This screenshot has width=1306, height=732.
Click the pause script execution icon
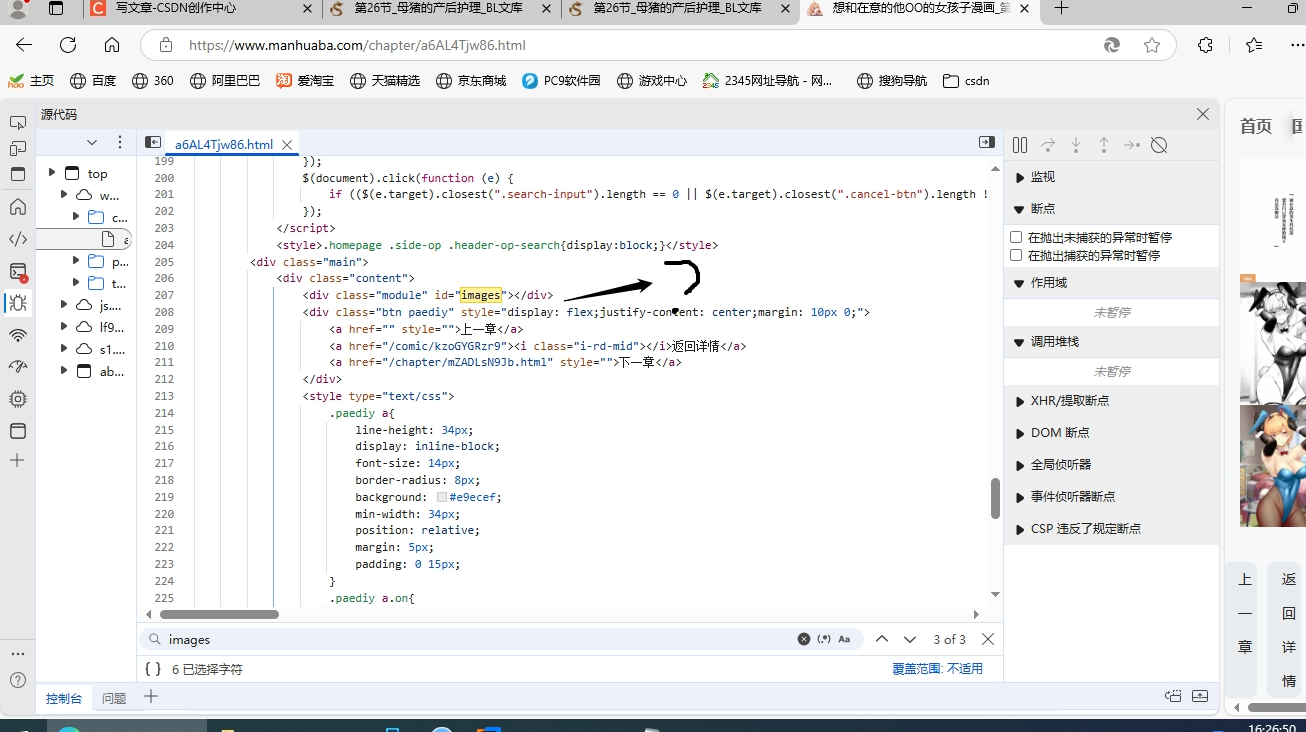[1020, 145]
